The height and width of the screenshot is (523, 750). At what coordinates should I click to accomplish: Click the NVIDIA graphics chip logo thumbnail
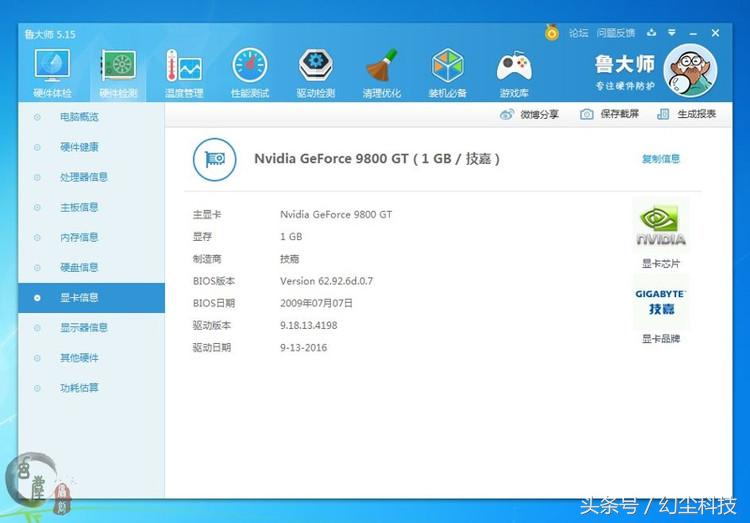click(x=661, y=229)
